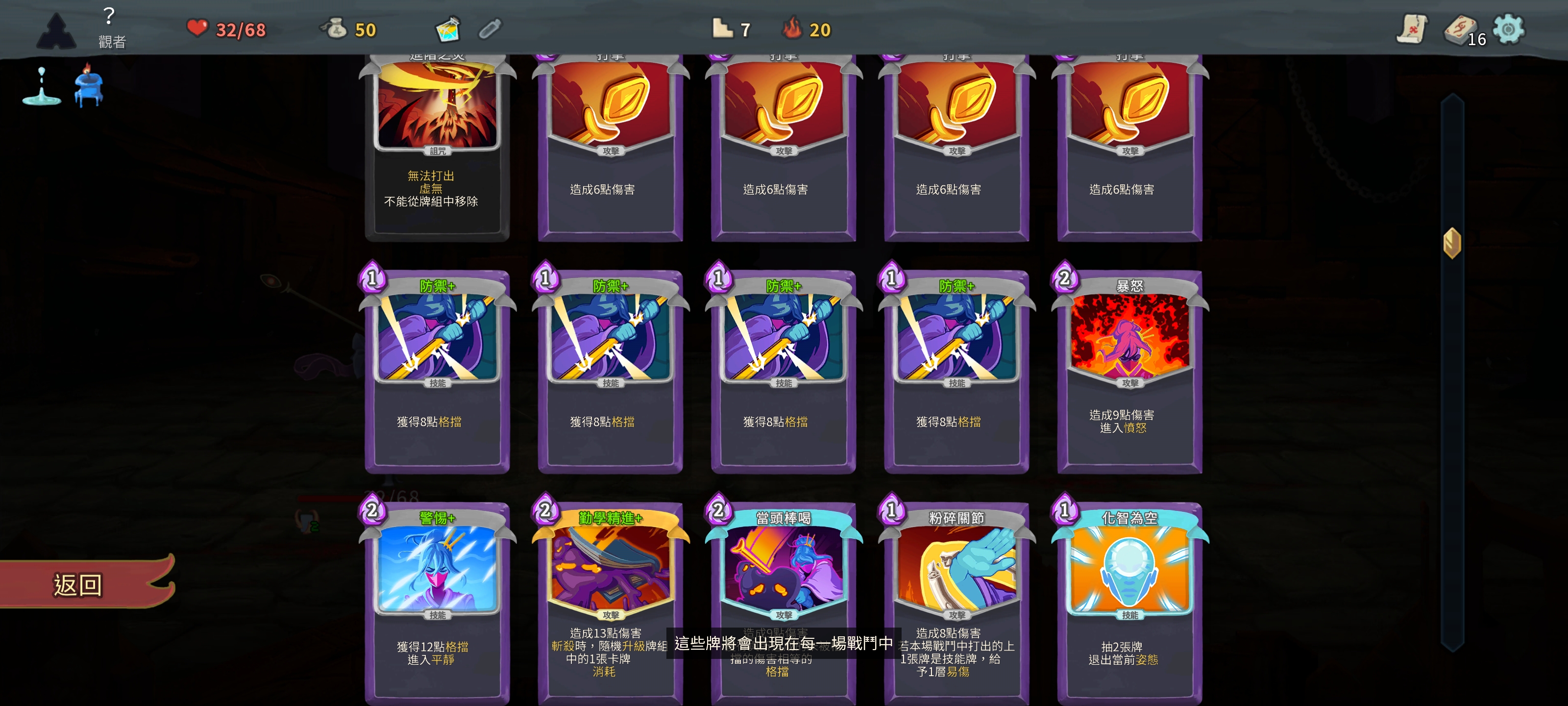Image resolution: width=1568 pixels, height=706 pixels.
Task: Select the 勤學精進+ card
Action: (611, 600)
